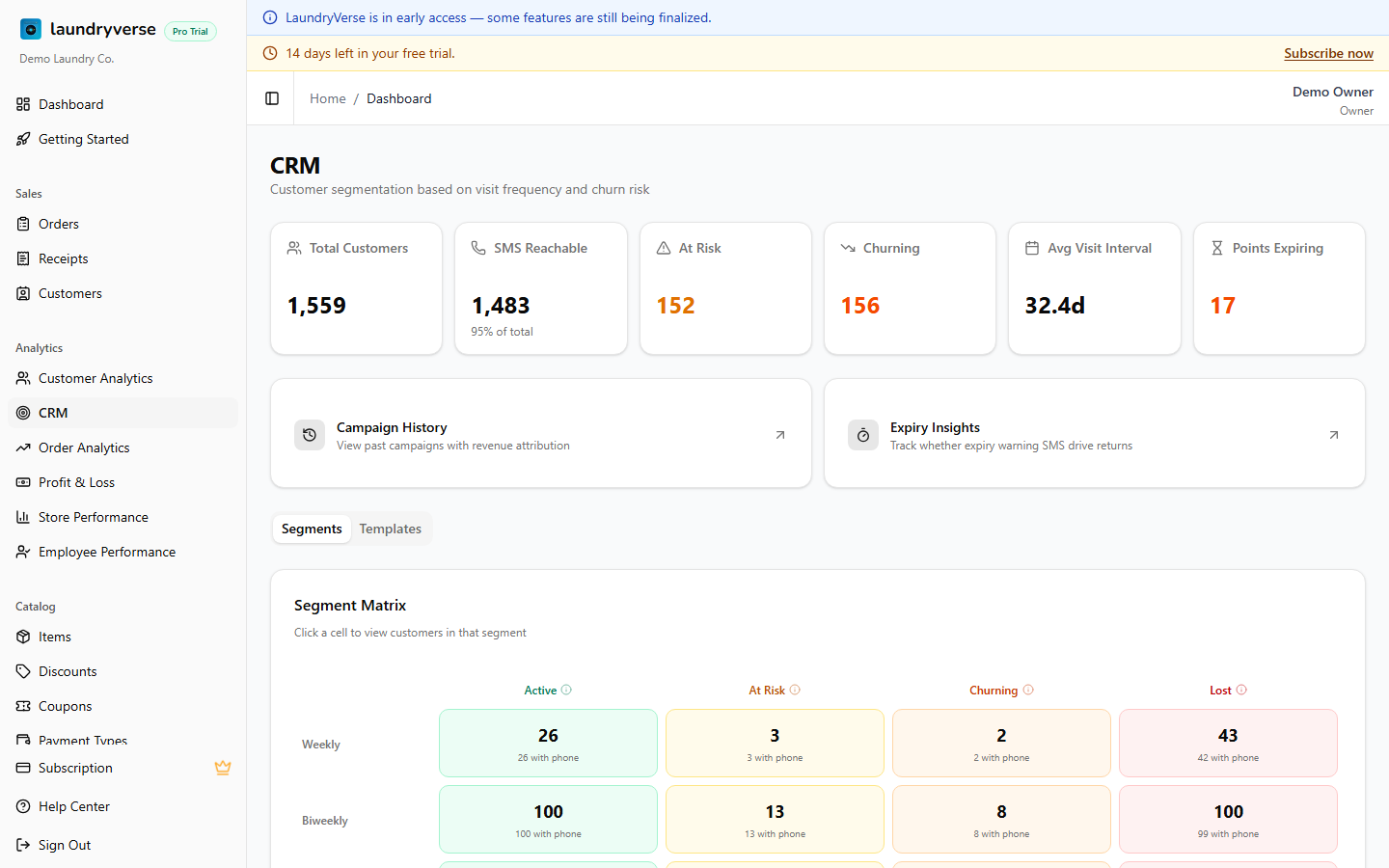
Task: Click the laundryverse logo icon
Action: 31,30
